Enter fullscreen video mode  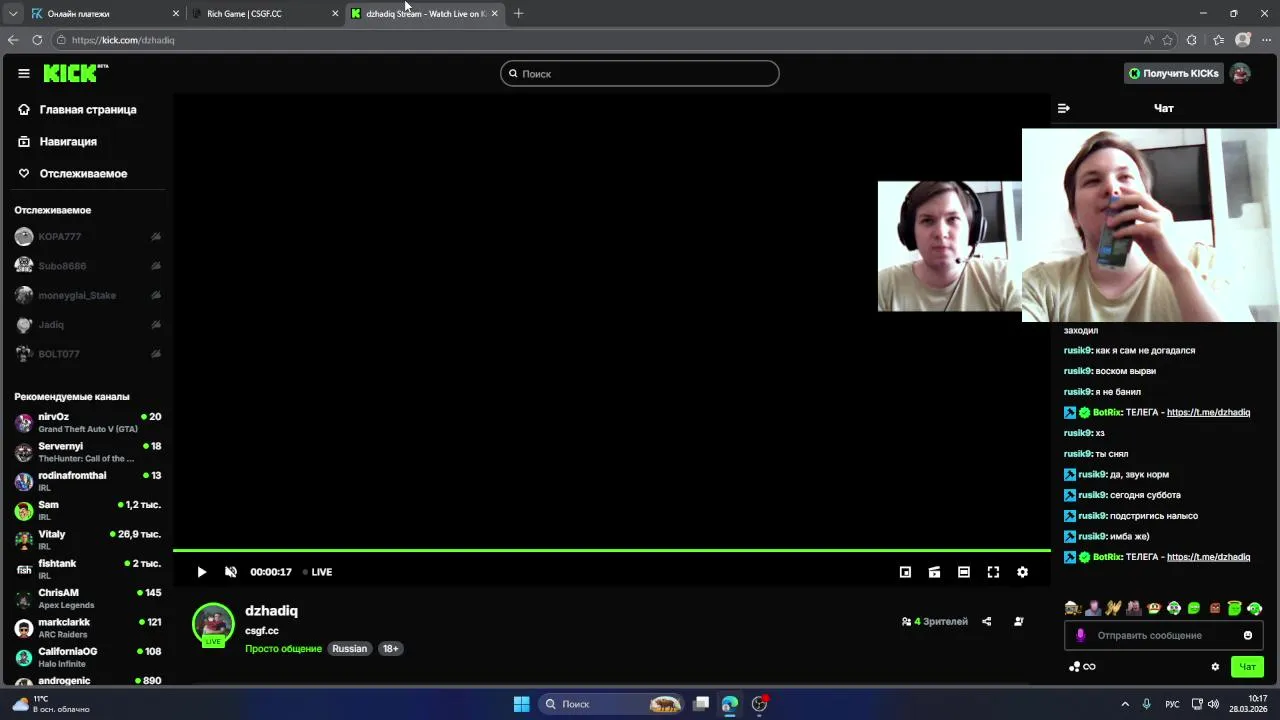coord(993,572)
